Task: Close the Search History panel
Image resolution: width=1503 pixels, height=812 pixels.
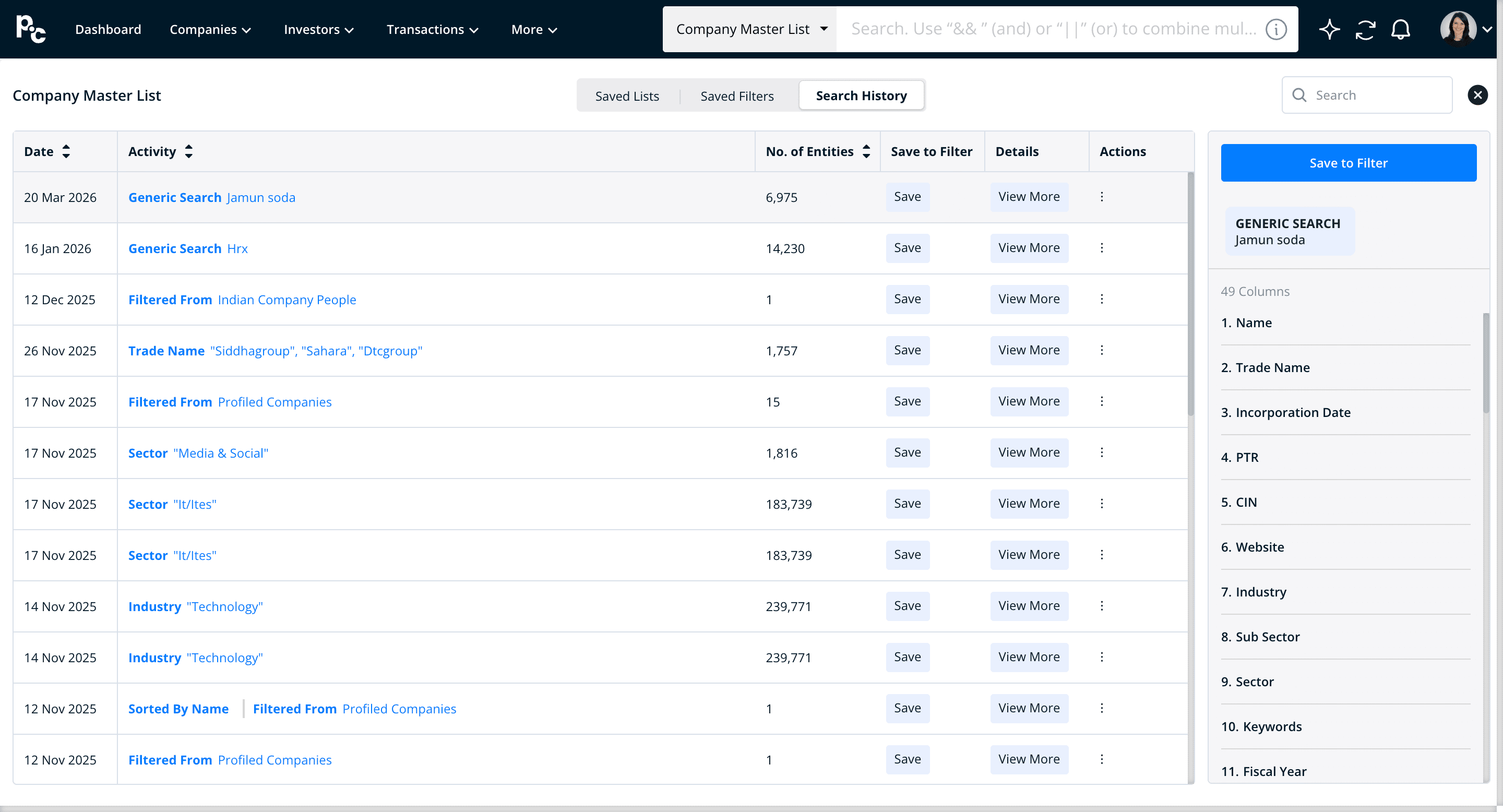Action: tap(1477, 95)
